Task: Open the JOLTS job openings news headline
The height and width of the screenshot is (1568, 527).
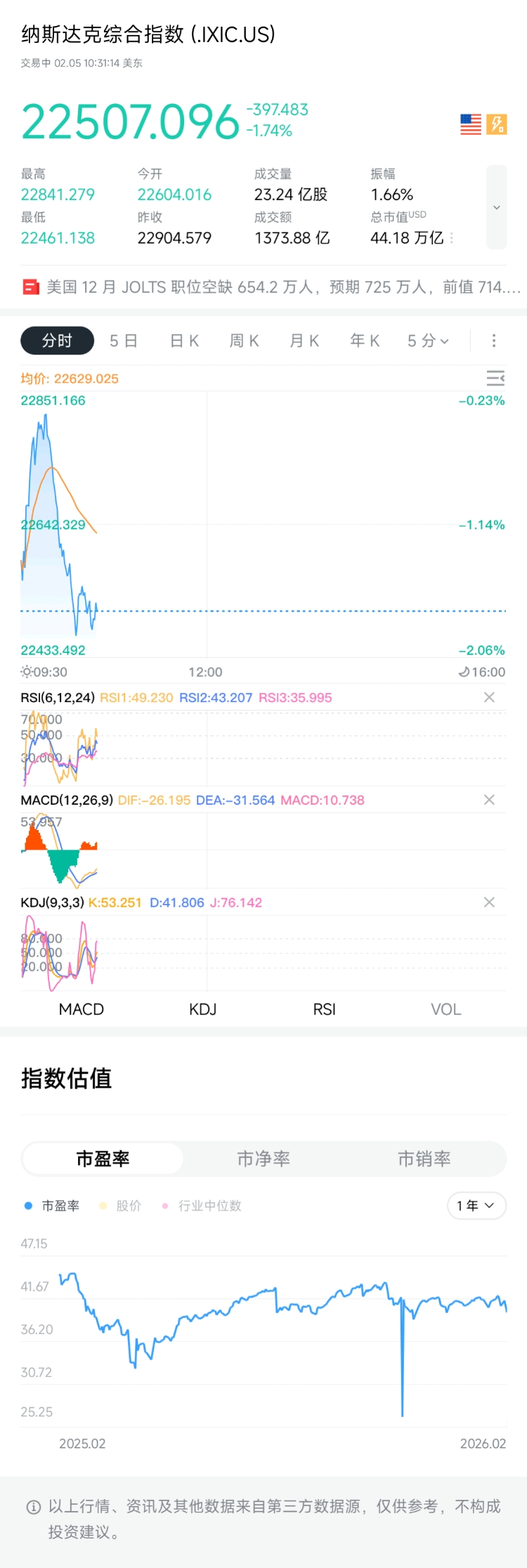Action: [281, 287]
